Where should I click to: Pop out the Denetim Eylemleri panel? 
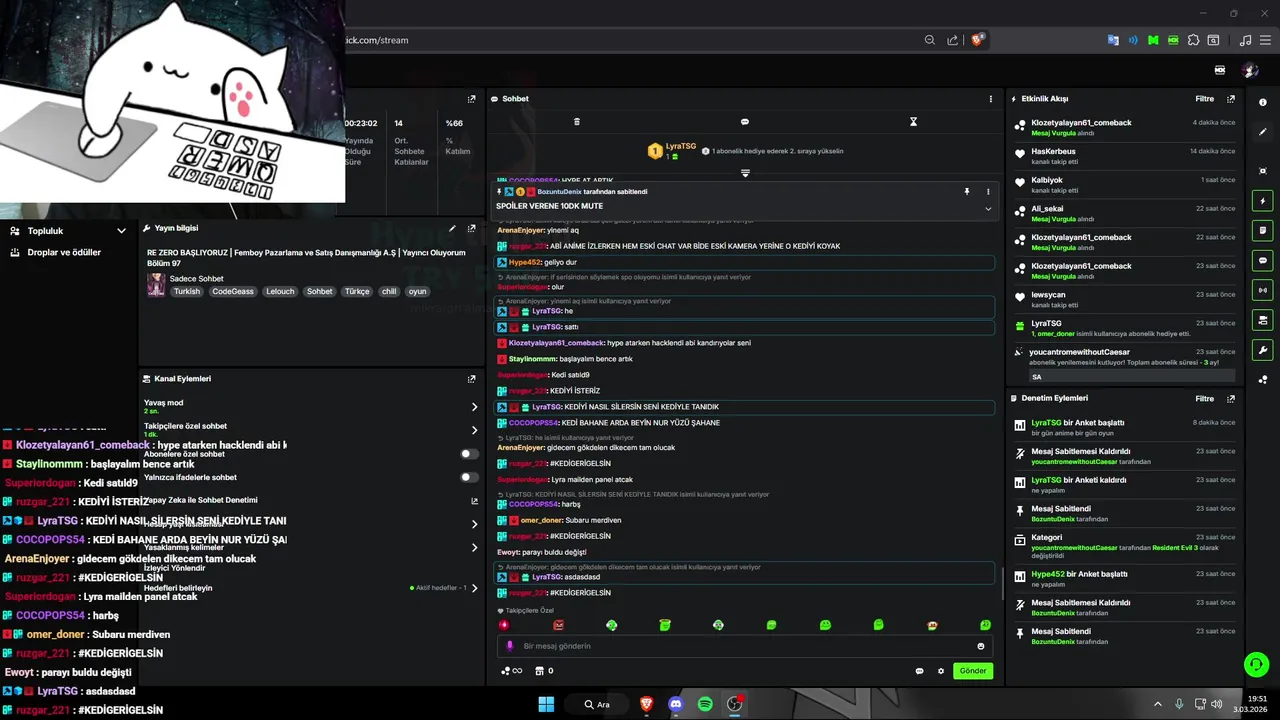point(1231,398)
